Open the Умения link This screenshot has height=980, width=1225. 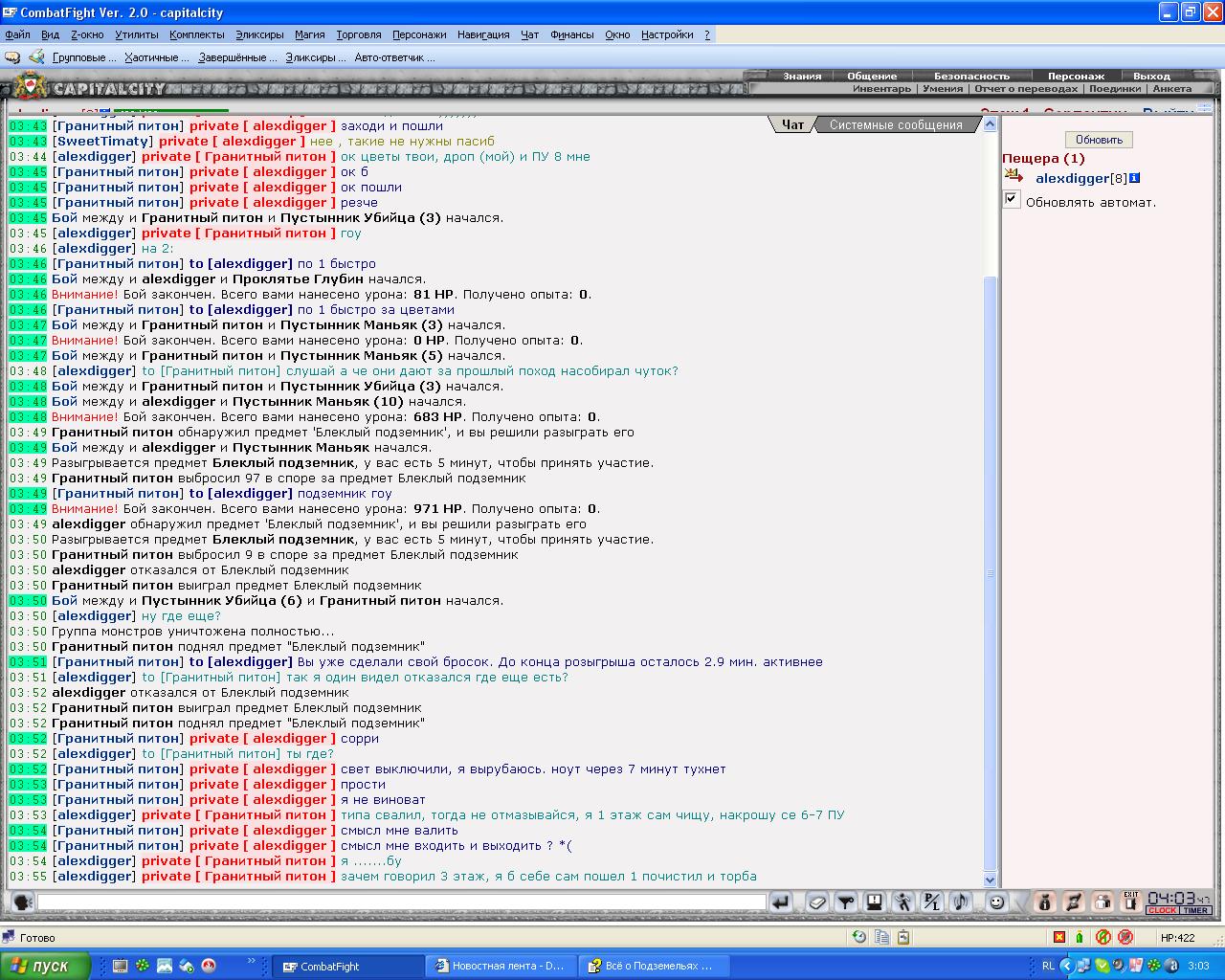pos(943,88)
